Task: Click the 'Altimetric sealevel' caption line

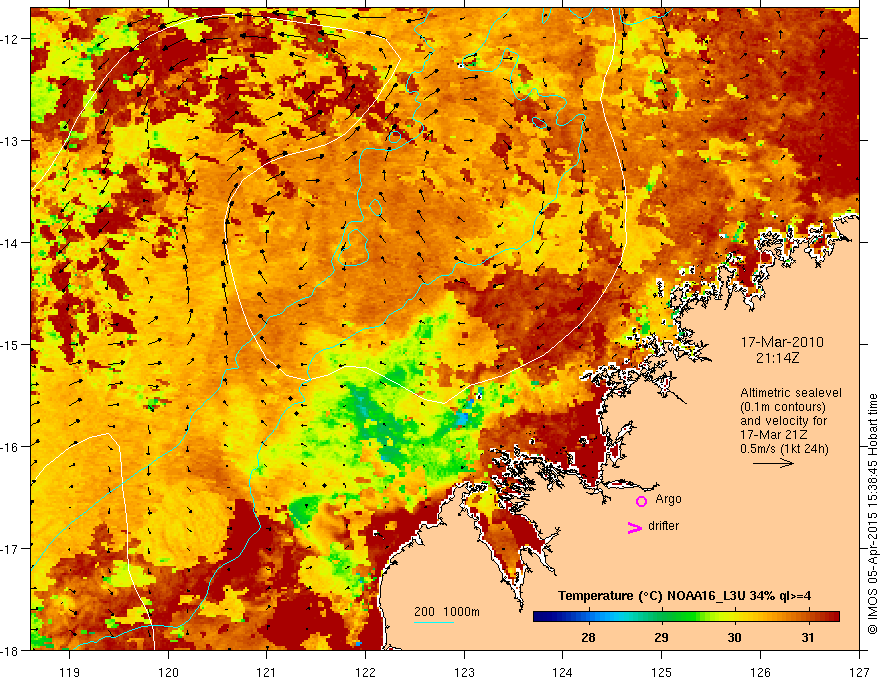Action: point(791,393)
